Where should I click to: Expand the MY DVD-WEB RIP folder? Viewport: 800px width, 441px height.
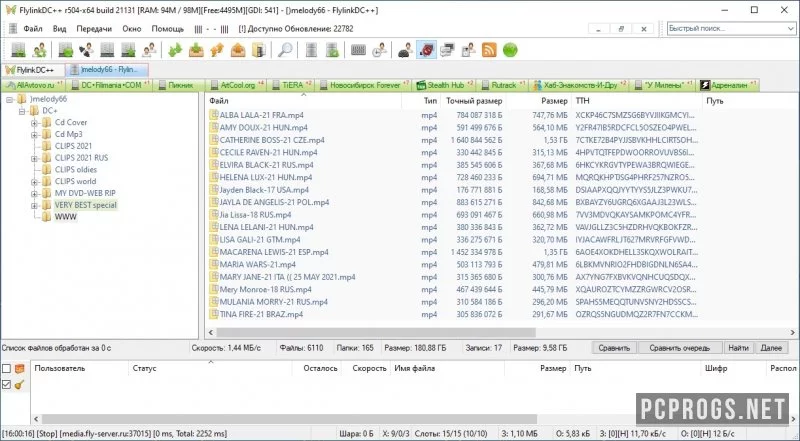coord(34,193)
